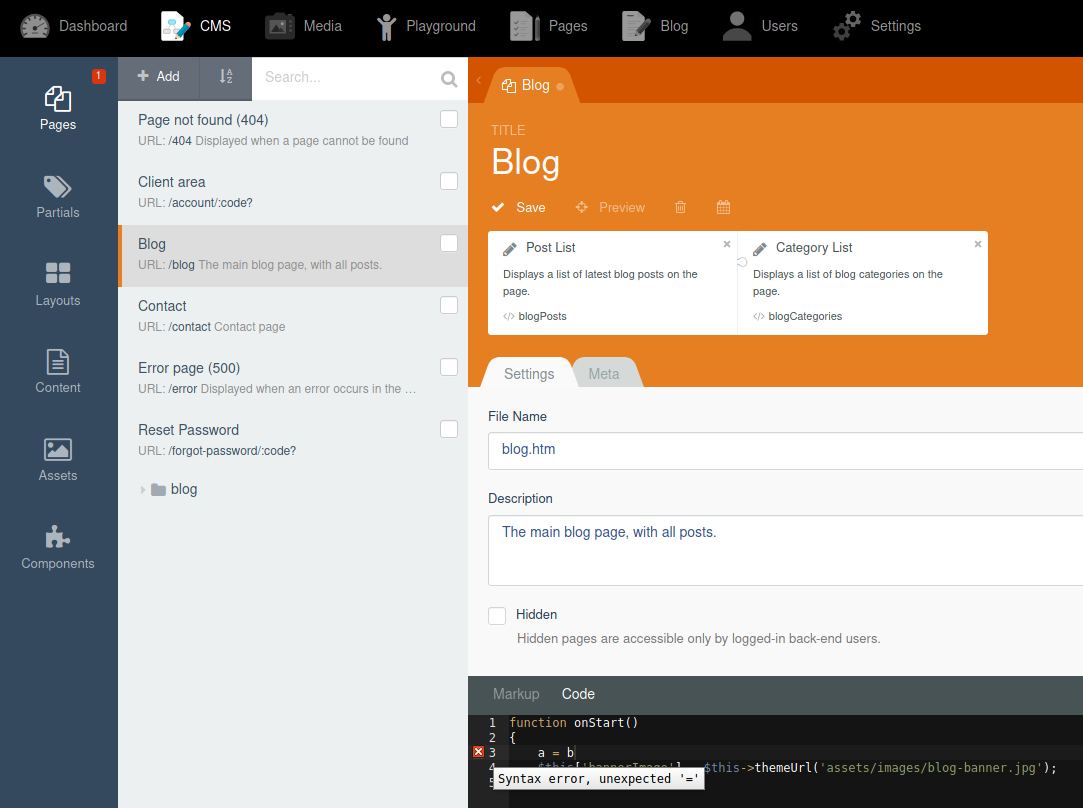Click the Preview button
This screenshot has width=1083, height=808.
tap(610, 207)
